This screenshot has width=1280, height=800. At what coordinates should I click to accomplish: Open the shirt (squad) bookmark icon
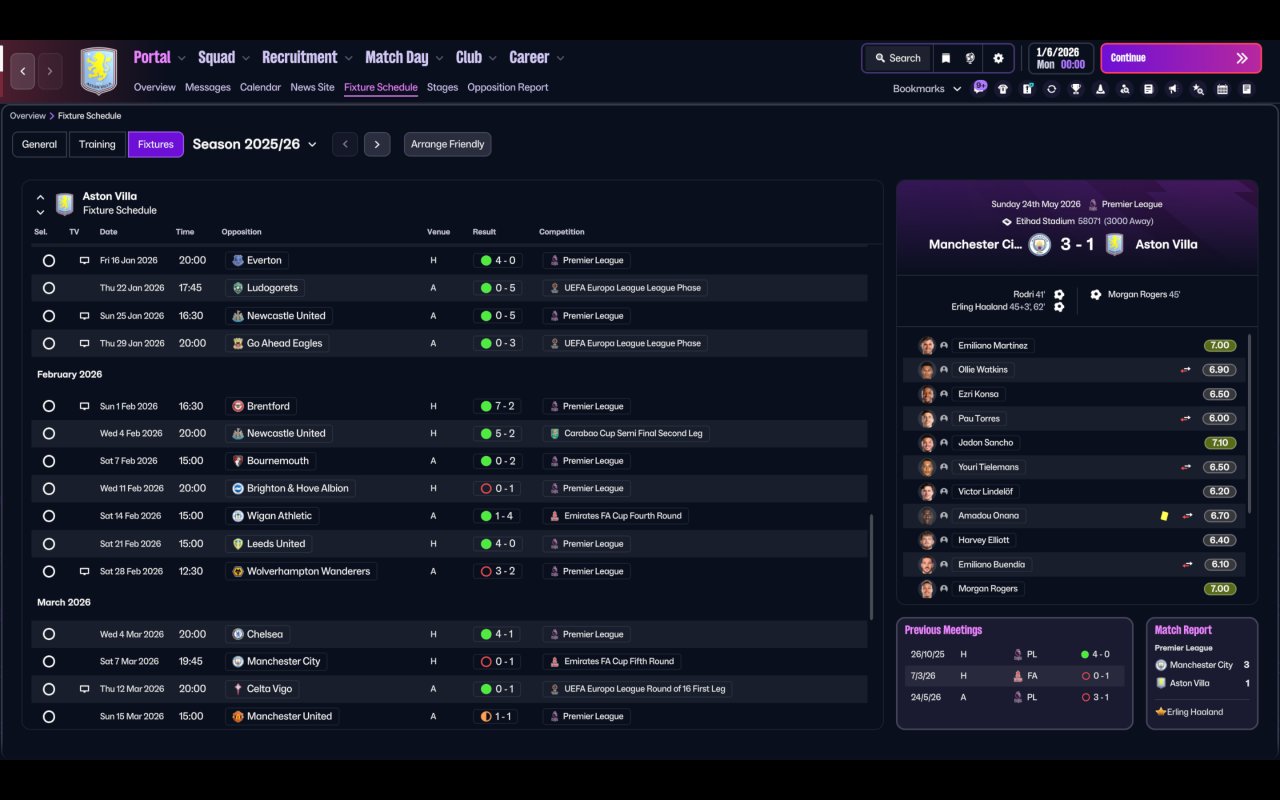[1003, 89]
